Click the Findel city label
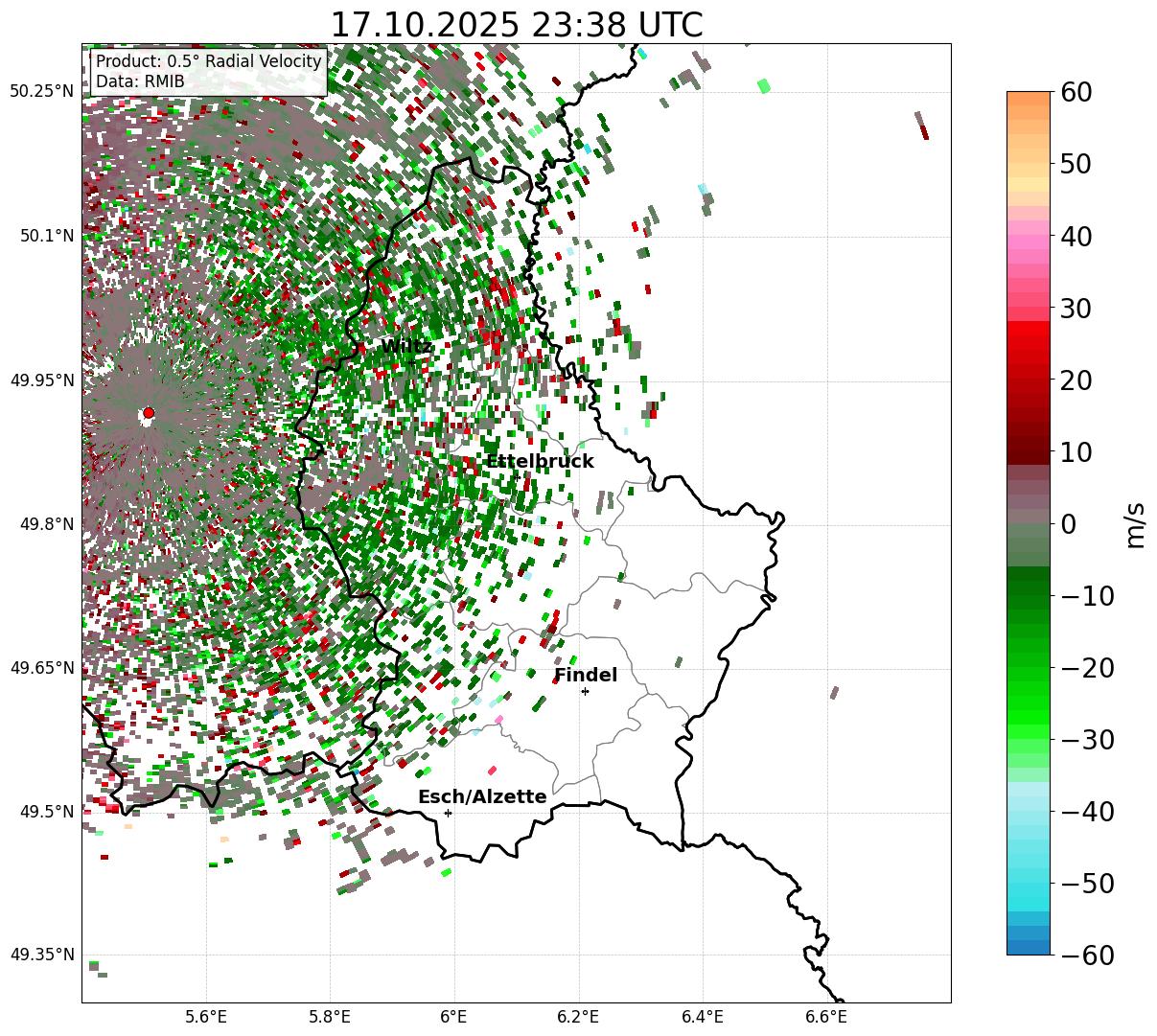The width and height of the screenshot is (1157, 1036). click(x=586, y=676)
